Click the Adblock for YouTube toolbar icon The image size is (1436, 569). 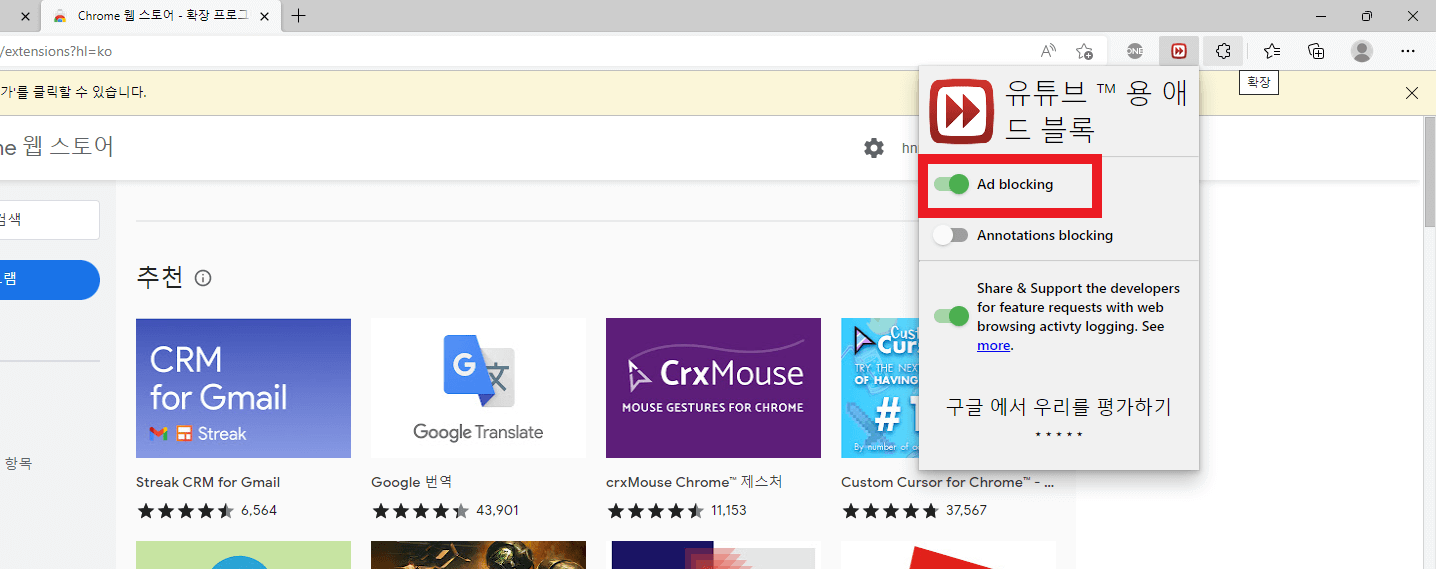point(1179,51)
